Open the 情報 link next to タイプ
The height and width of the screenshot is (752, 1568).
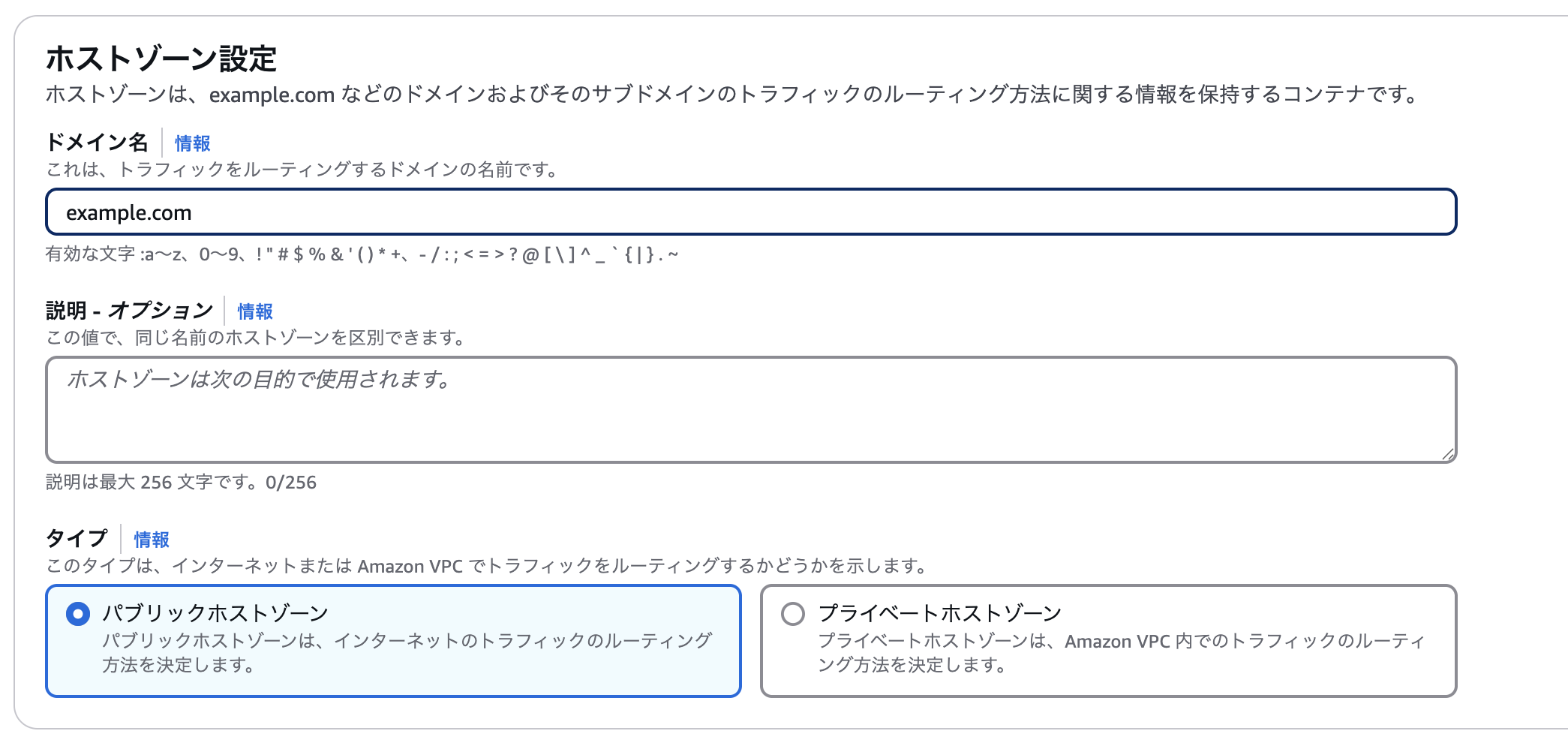[x=152, y=540]
